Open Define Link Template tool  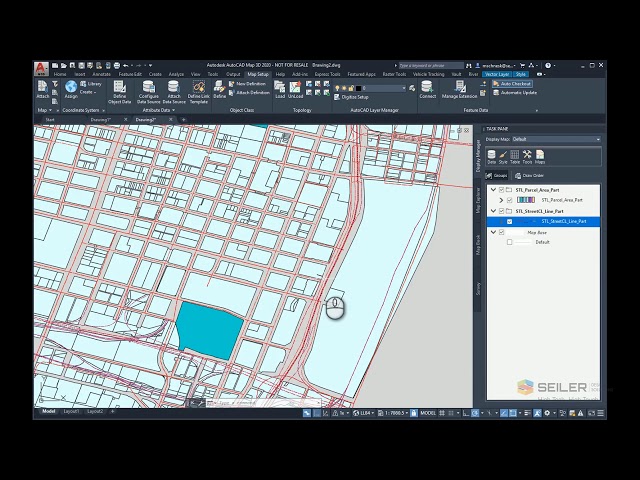[199, 92]
